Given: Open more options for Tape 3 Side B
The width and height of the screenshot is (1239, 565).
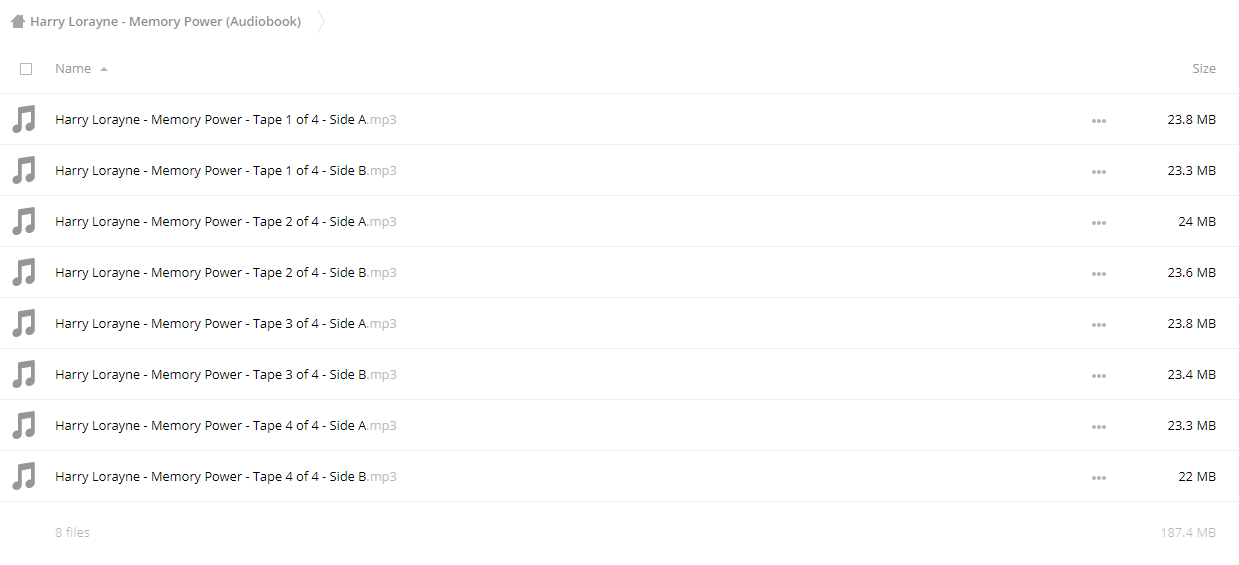Looking at the screenshot, I should pos(1099,376).
